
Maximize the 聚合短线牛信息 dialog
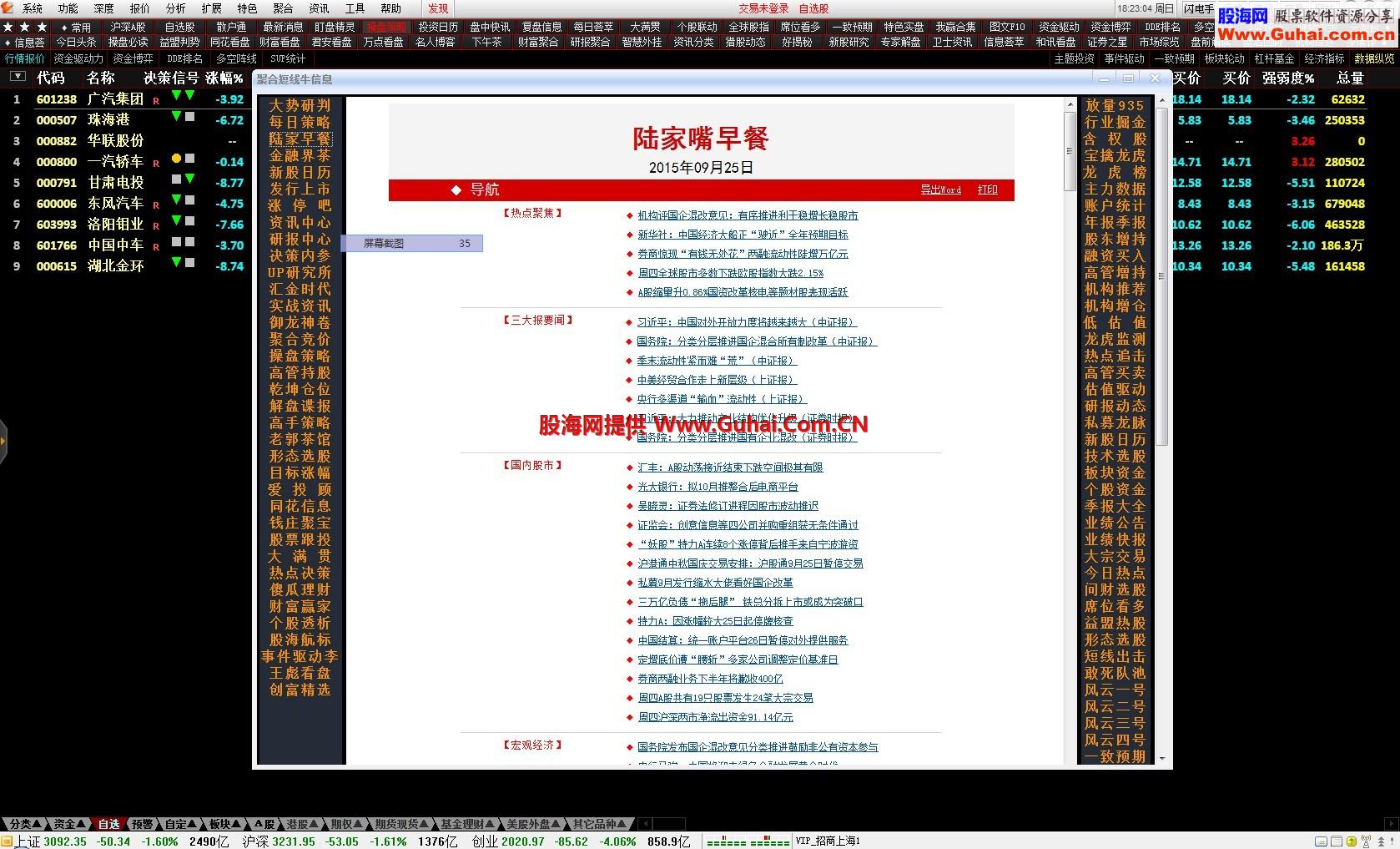pos(1128,78)
